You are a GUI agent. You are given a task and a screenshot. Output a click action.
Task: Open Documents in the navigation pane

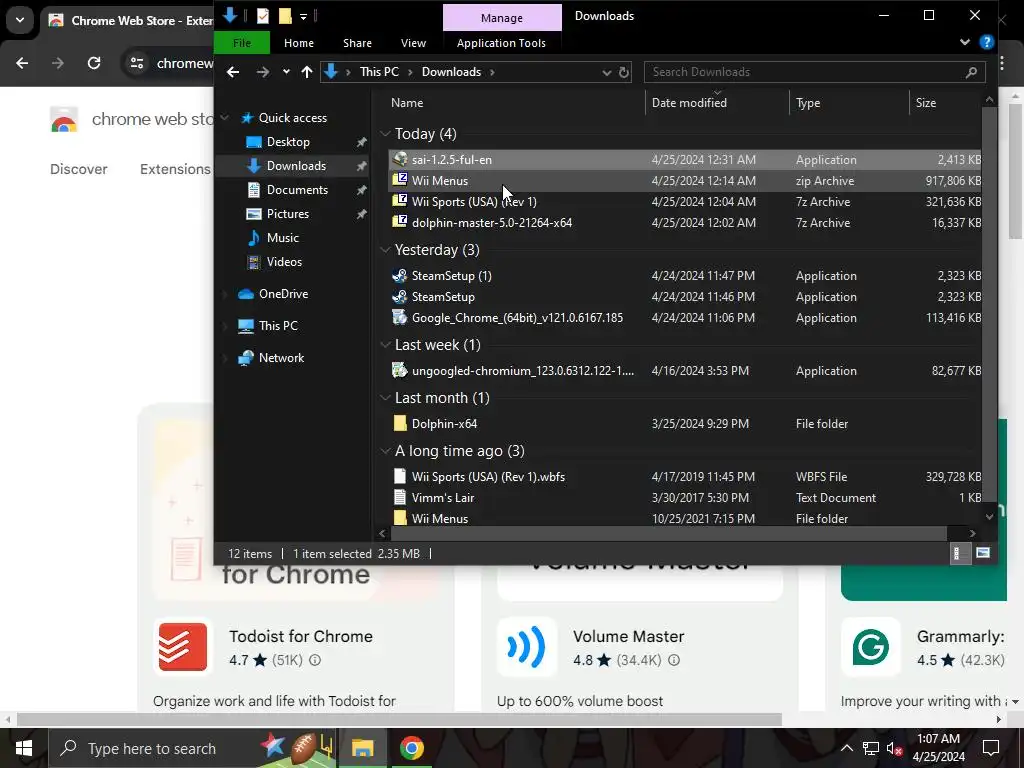[297, 189]
